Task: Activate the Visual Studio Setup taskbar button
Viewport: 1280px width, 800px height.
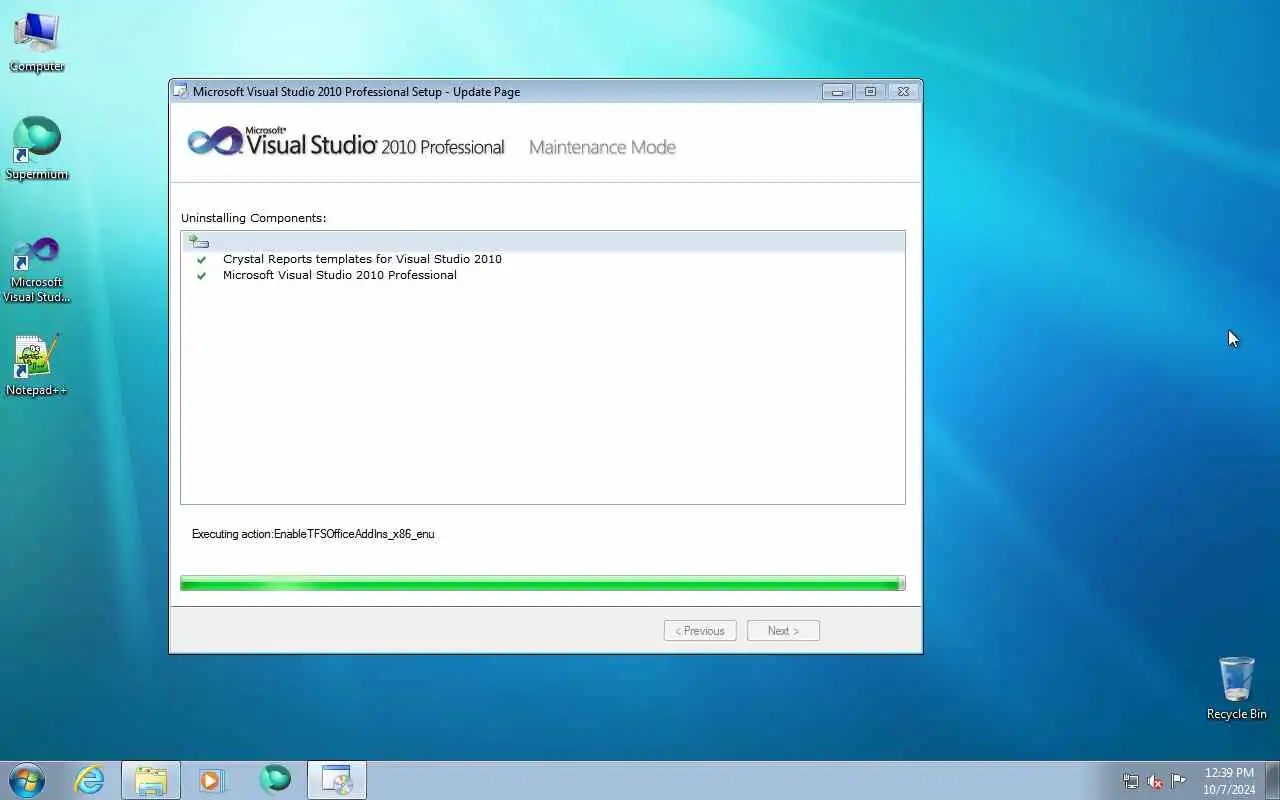Action: [x=337, y=780]
